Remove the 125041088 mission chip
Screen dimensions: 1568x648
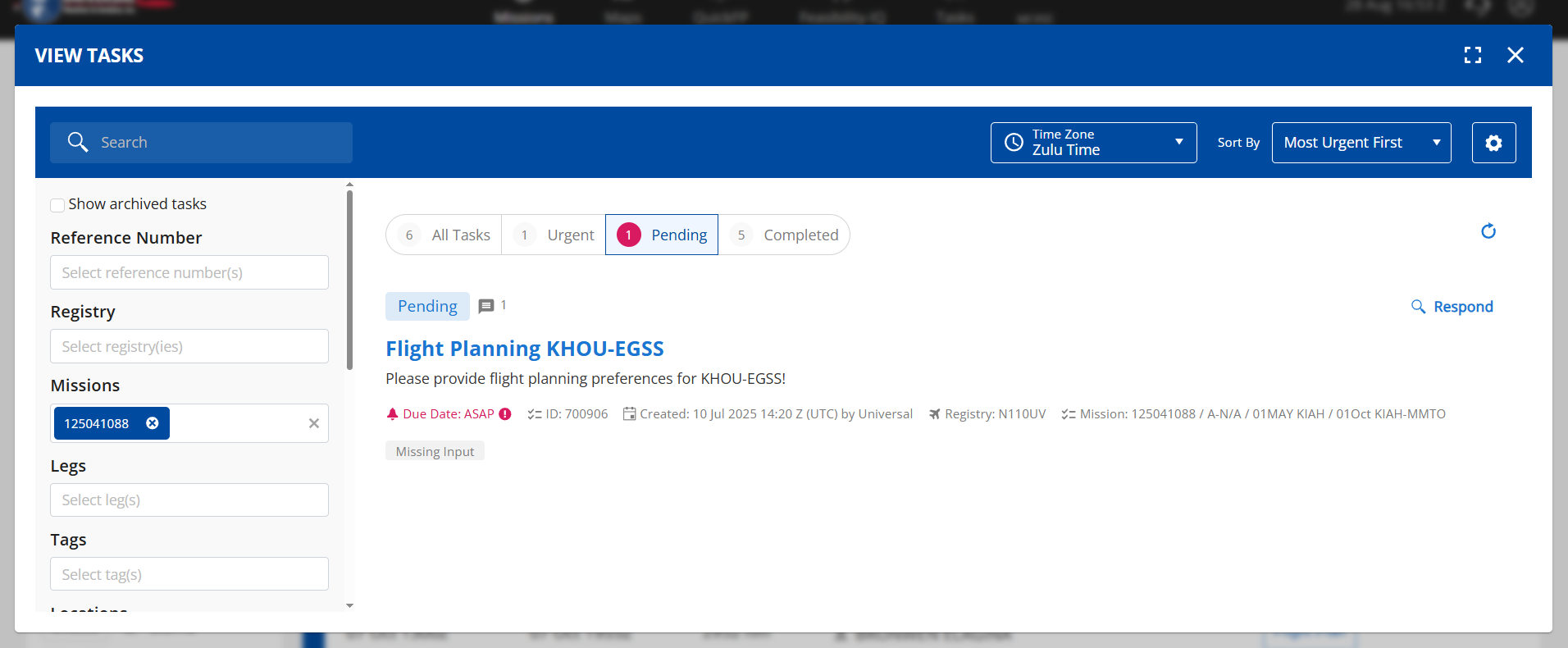153,423
